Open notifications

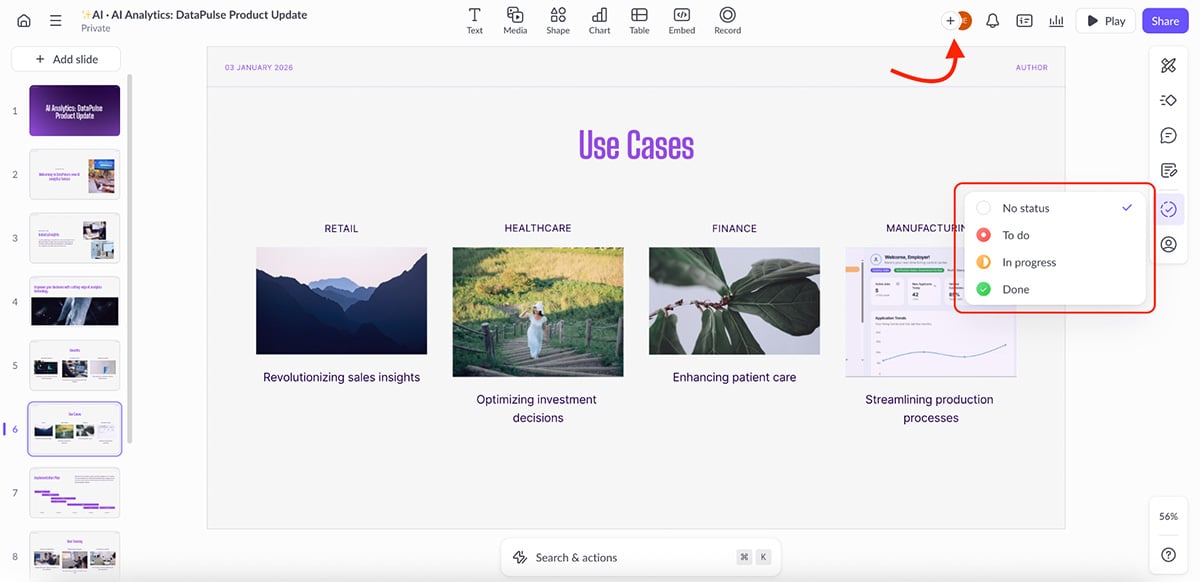pos(992,20)
